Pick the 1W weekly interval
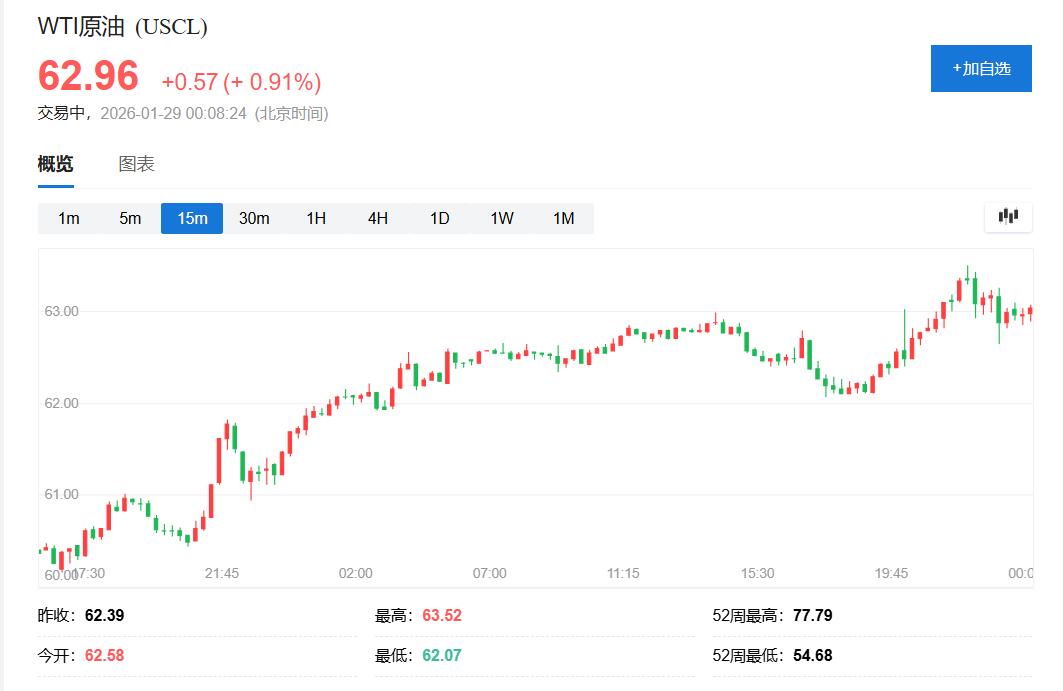 tap(502, 218)
